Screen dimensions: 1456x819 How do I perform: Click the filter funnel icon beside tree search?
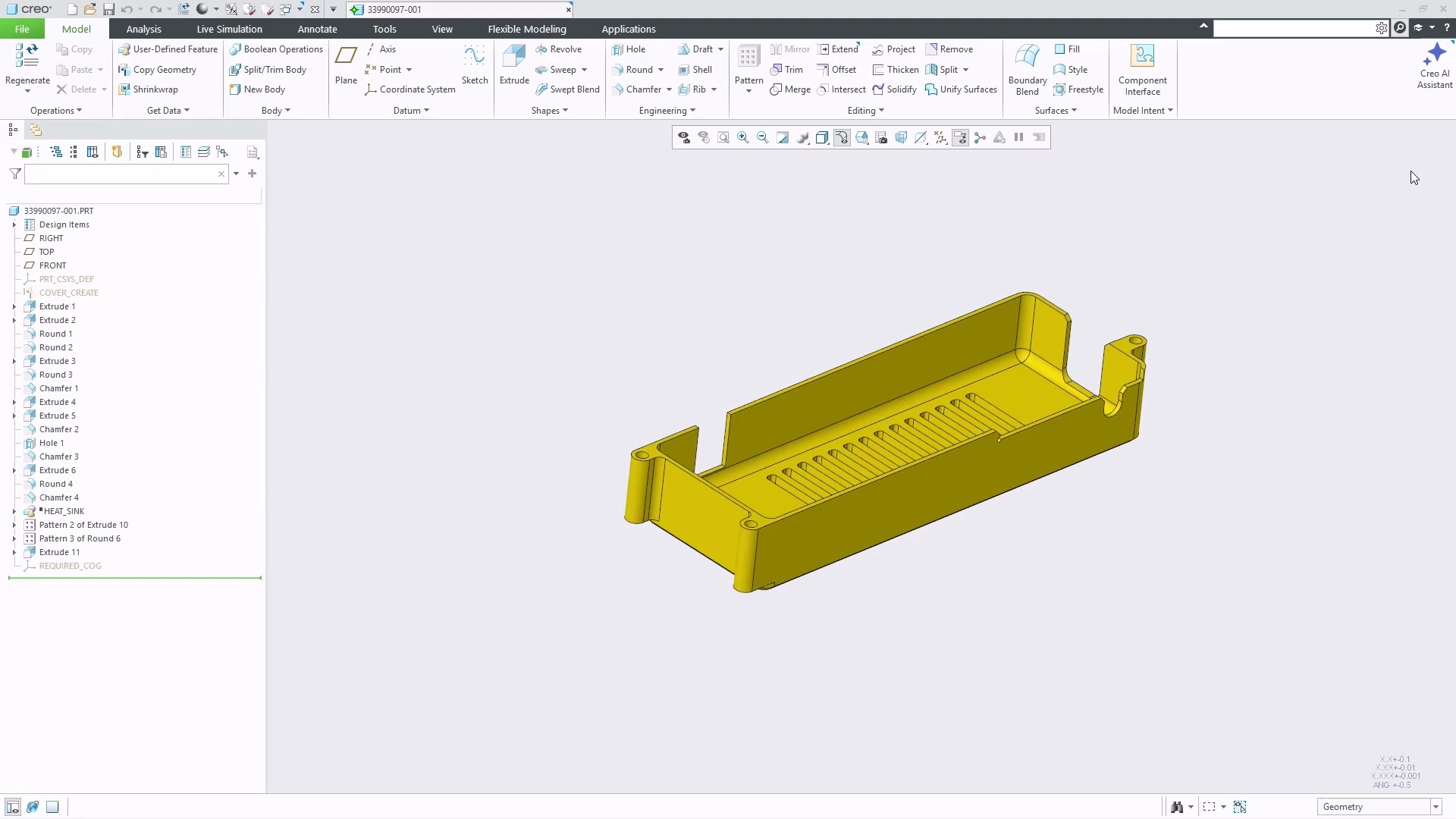click(15, 174)
